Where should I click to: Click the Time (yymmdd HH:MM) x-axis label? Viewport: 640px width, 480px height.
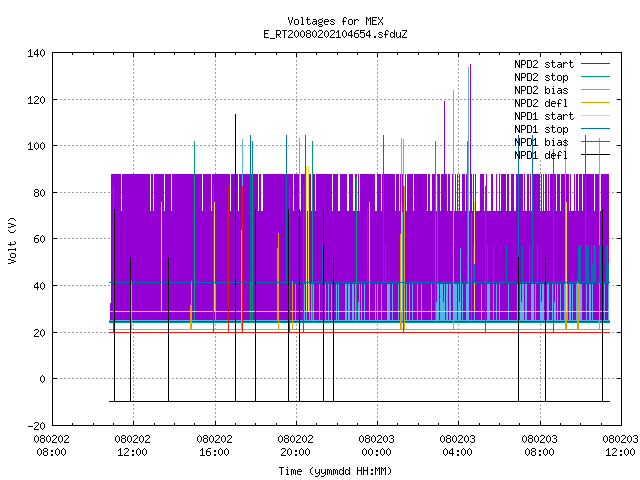coord(335,471)
